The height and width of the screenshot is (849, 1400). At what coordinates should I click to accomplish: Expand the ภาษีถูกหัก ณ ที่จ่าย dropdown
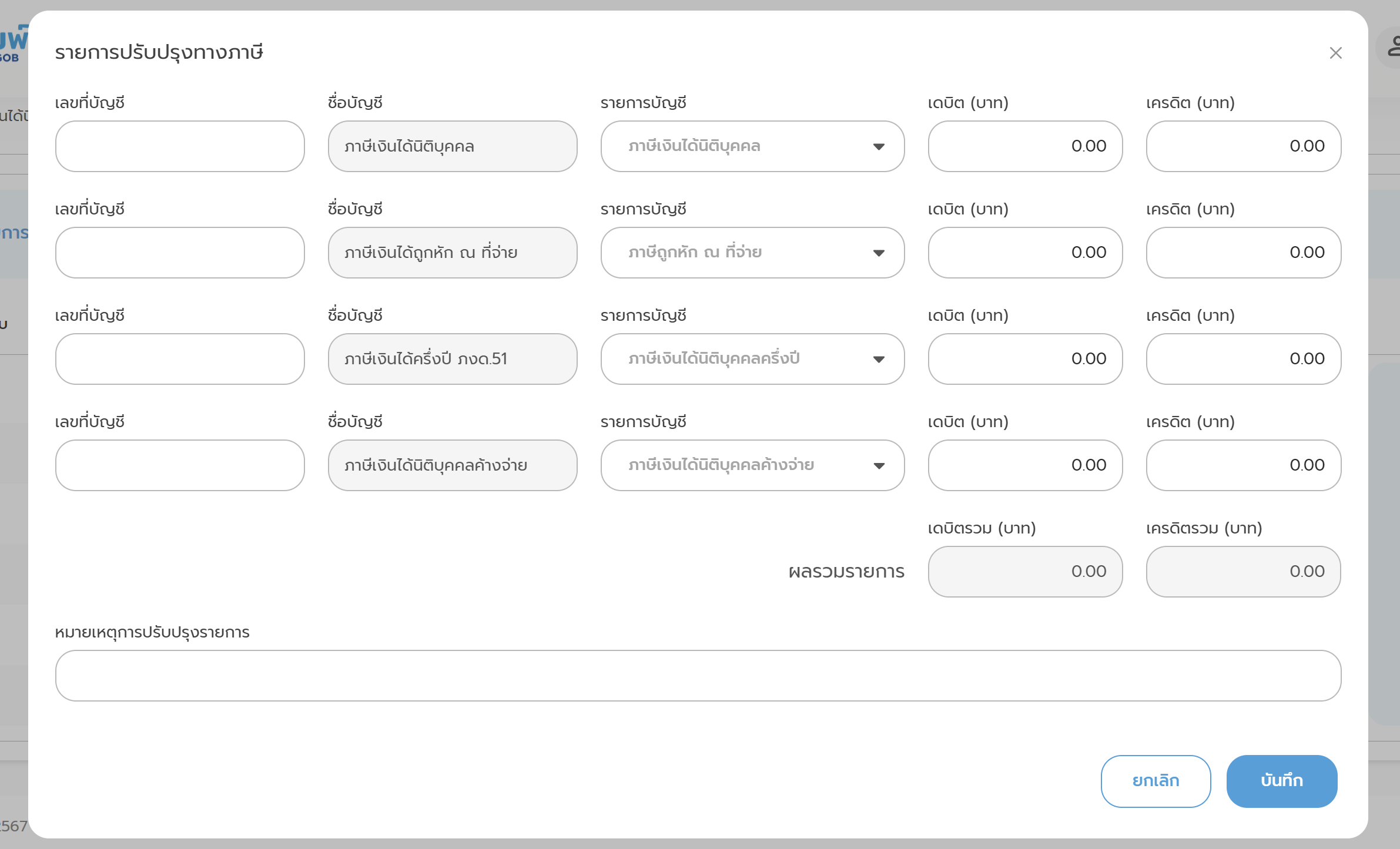pos(752,253)
